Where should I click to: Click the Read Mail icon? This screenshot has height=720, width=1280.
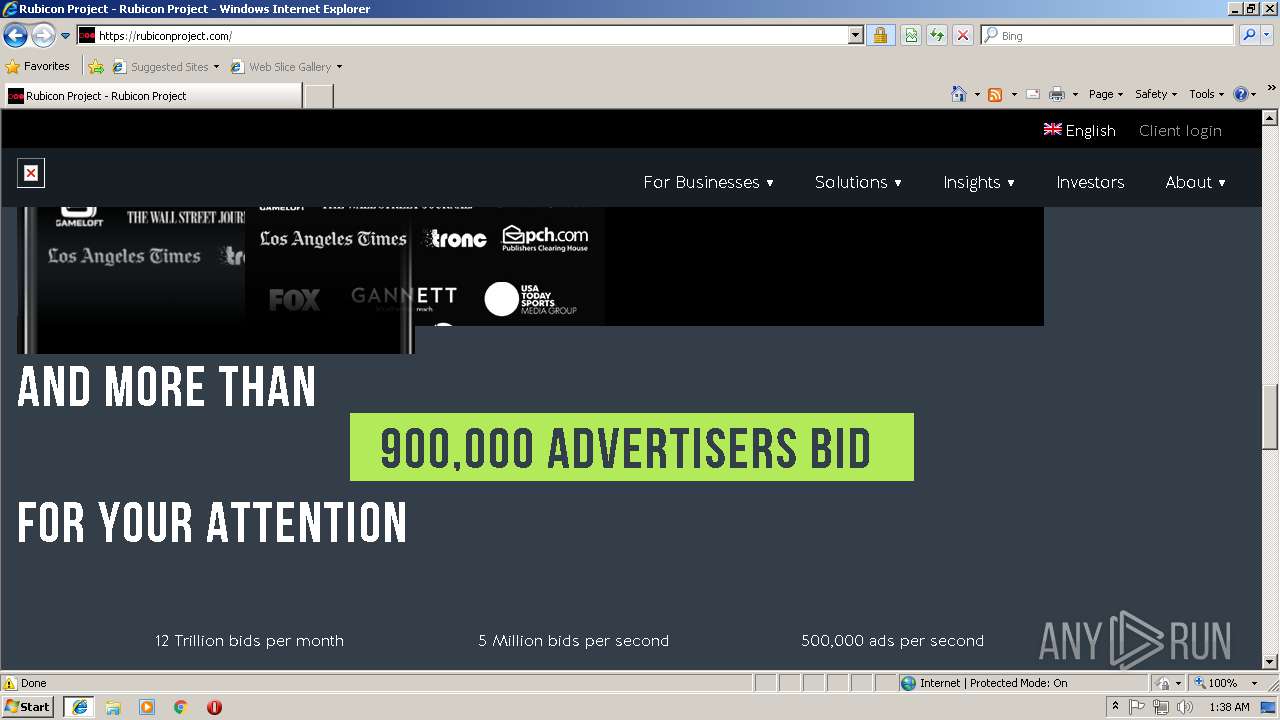(x=1033, y=94)
